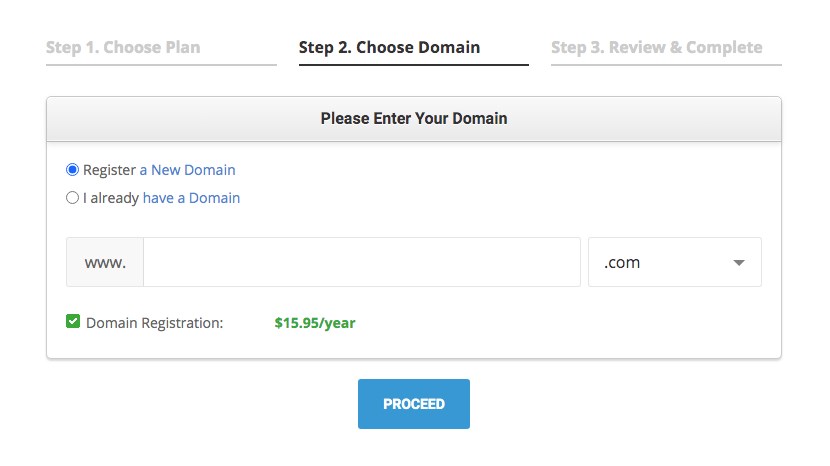Select the Step 2. Choose Domain tab

point(389,47)
